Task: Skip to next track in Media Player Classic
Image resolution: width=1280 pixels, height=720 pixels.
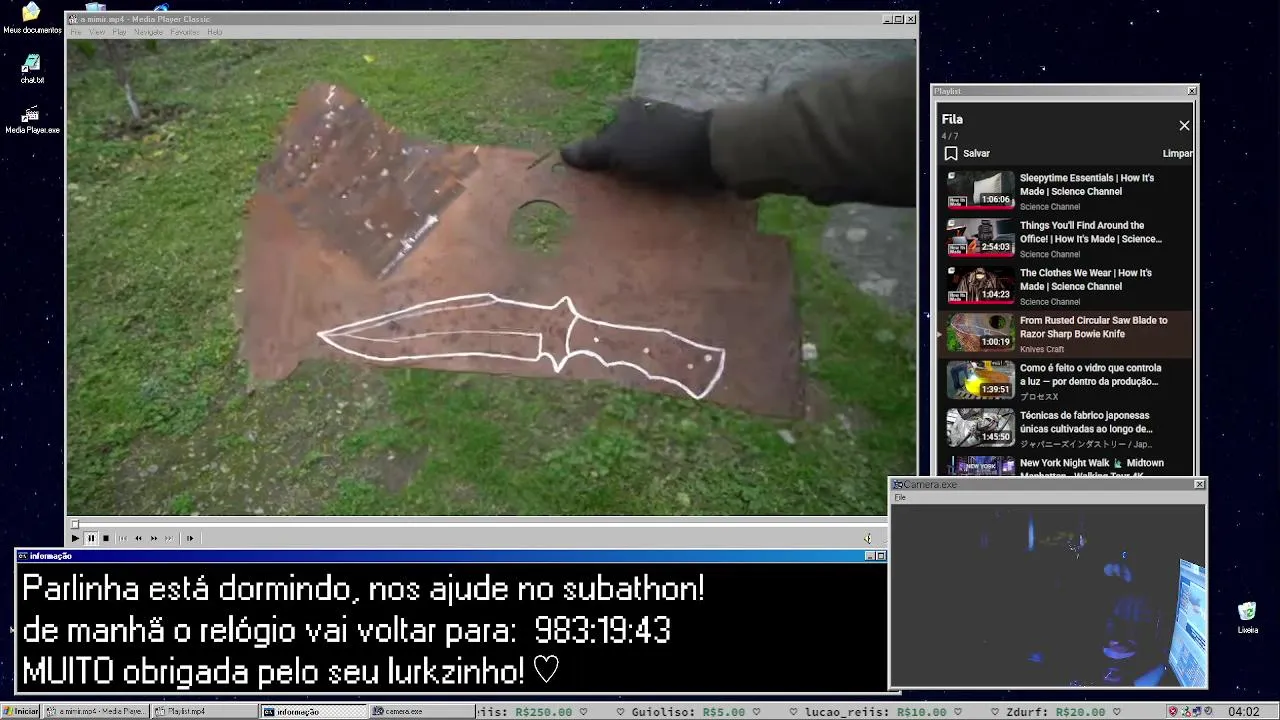Action: click(169, 538)
